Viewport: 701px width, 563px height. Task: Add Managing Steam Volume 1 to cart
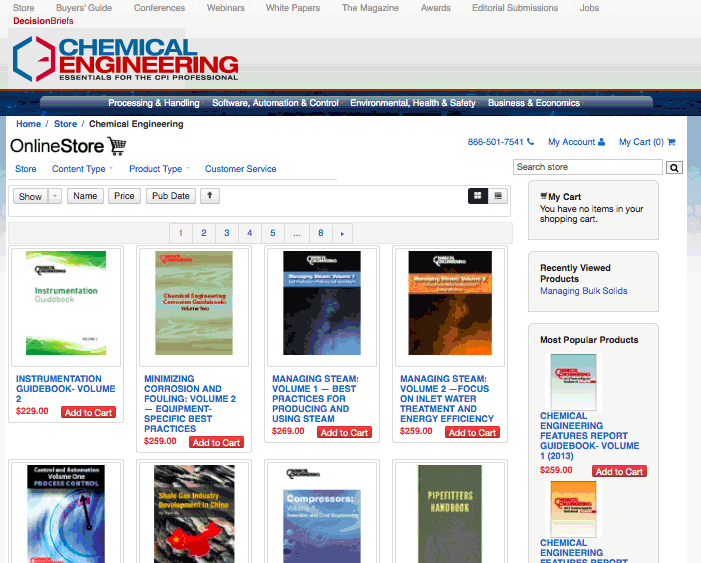coord(344,432)
